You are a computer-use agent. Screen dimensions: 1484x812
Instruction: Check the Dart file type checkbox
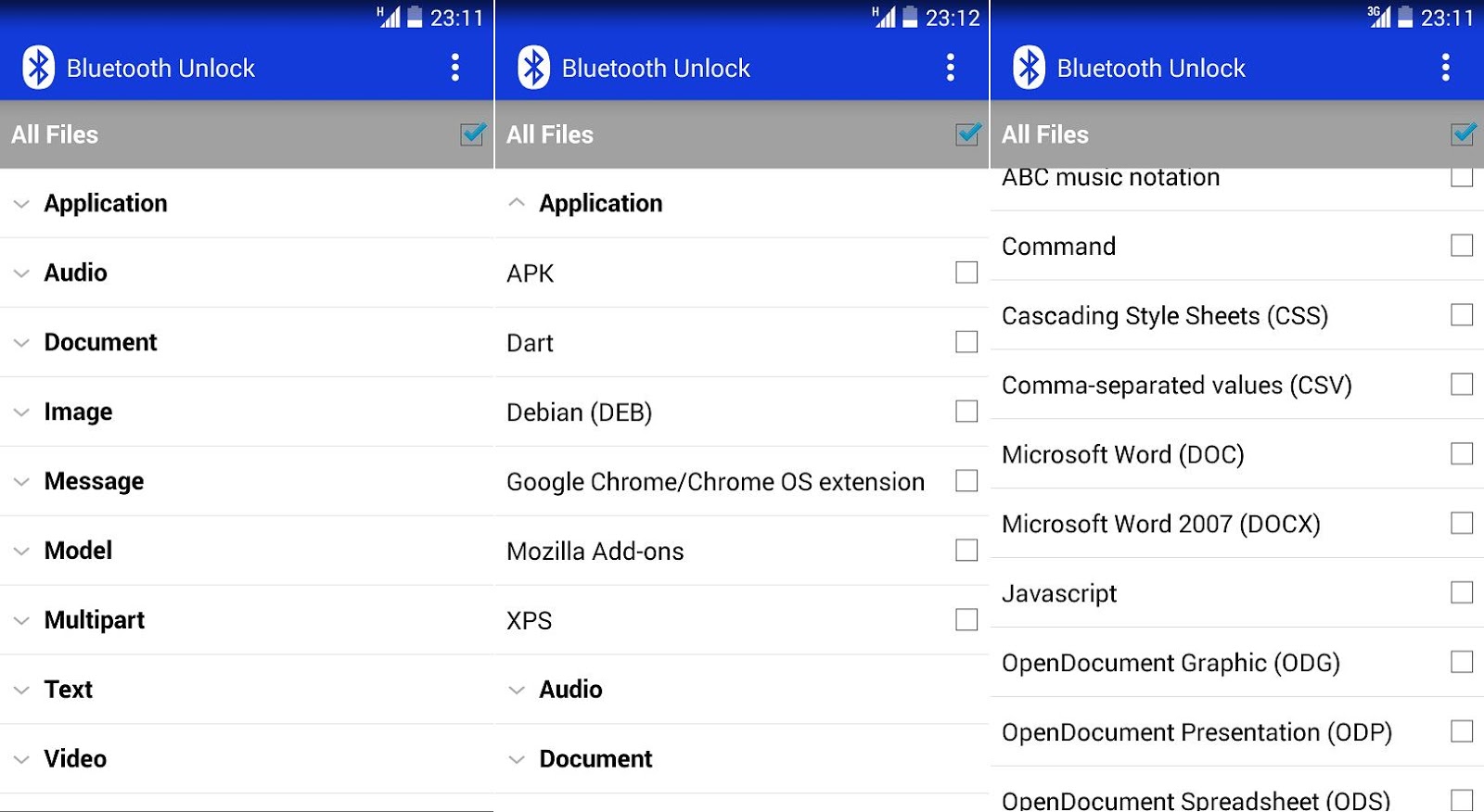pos(966,342)
